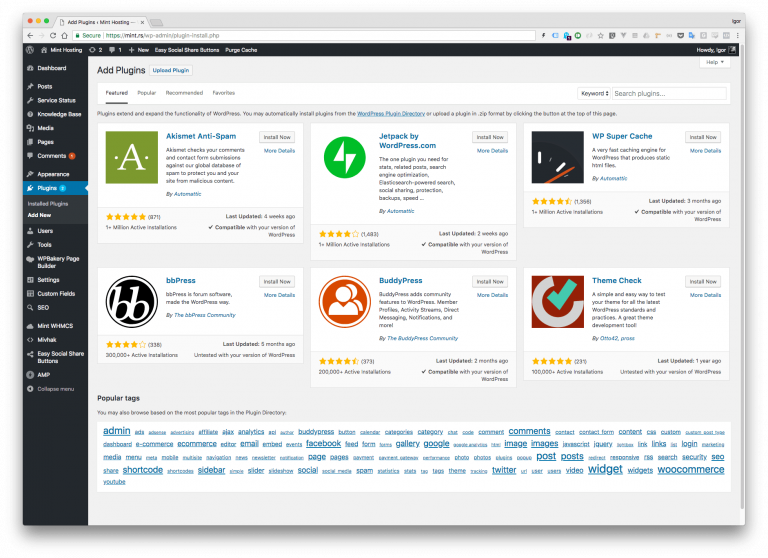The height and width of the screenshot is (558, 768).
Task: Install Theme Check now
Action: tap(703, 282)
